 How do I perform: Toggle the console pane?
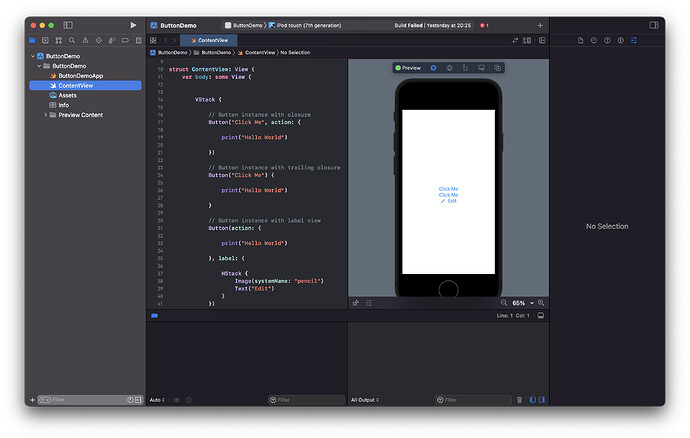(x=542, y=400)
